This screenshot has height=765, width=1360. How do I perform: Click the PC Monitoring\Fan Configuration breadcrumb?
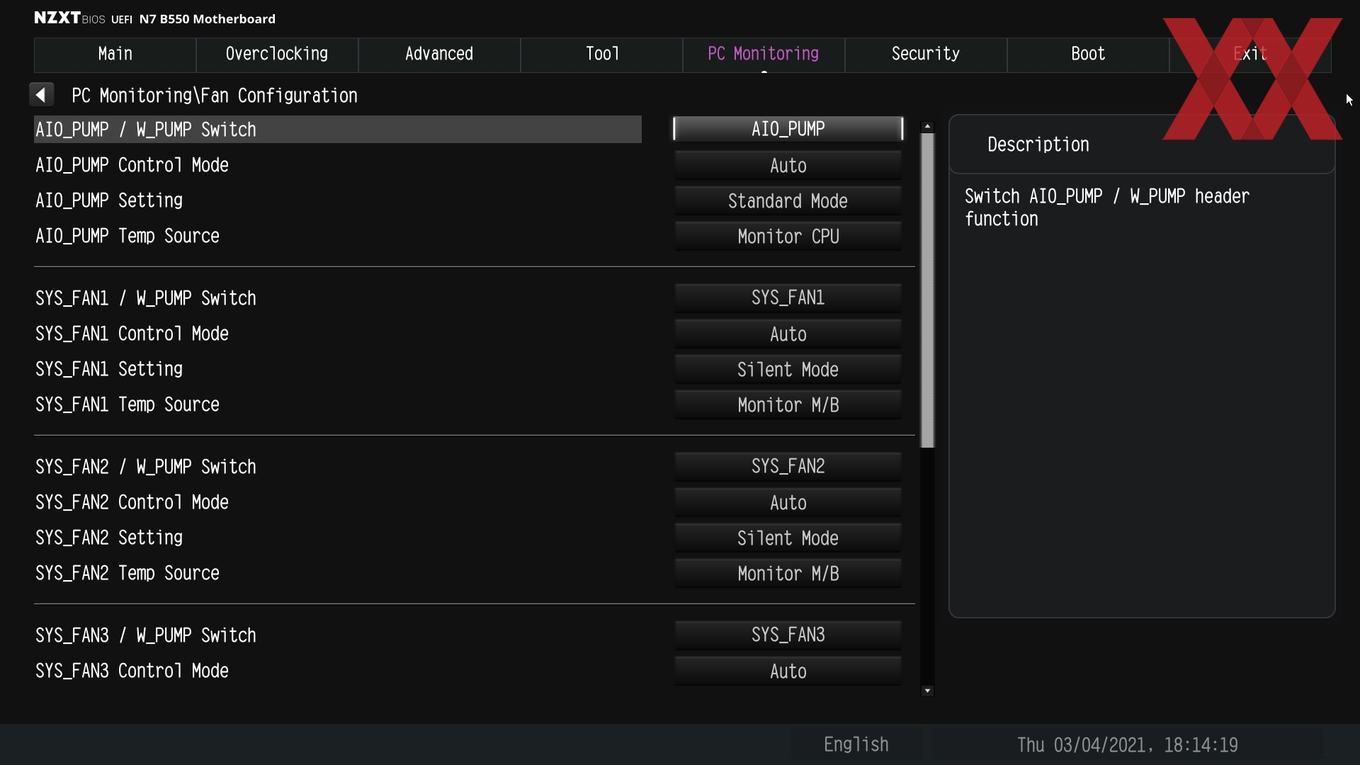(214, 96)
